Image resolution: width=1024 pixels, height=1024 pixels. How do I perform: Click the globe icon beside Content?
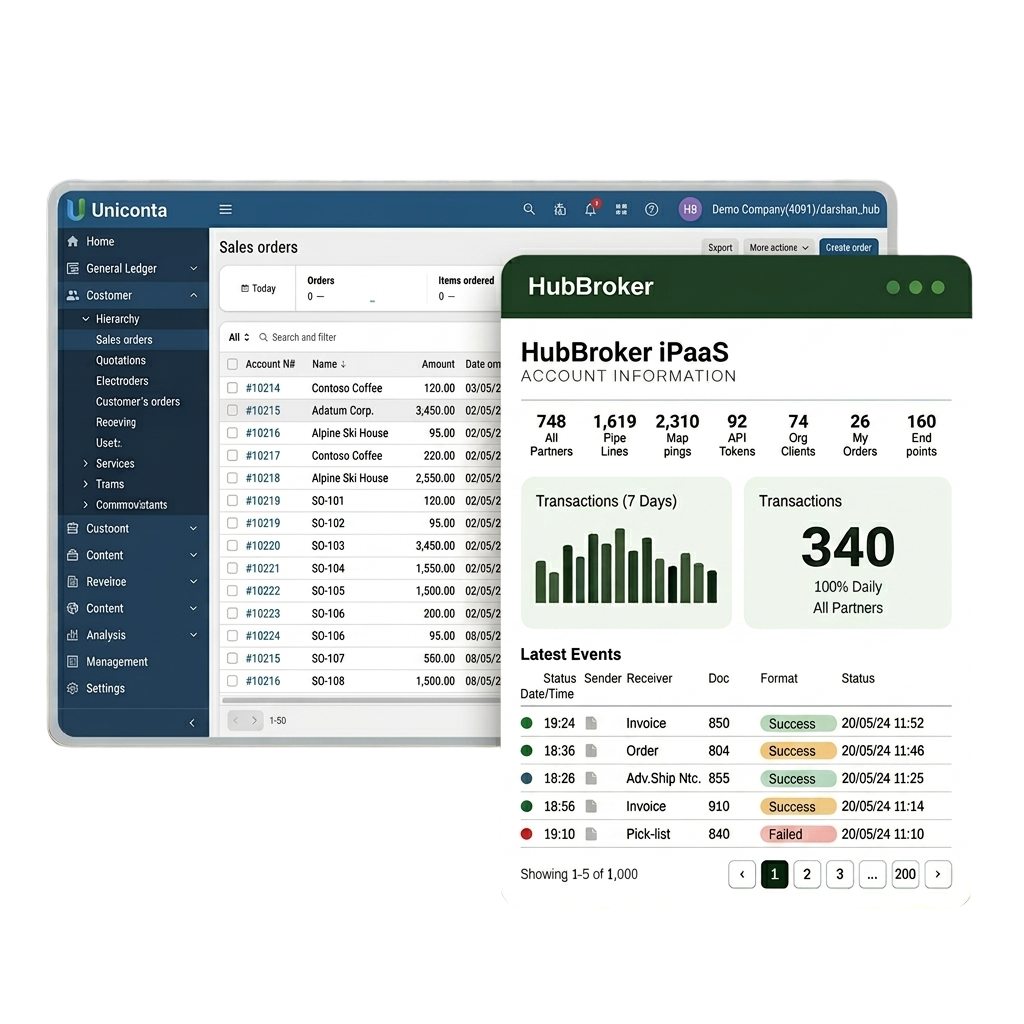[72, 608]
